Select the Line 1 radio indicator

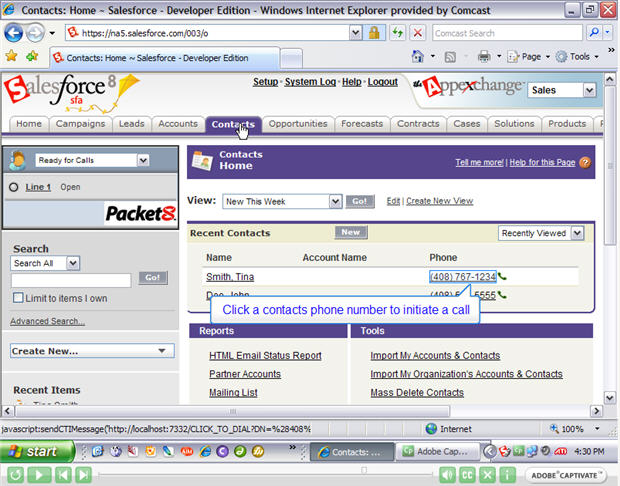click(13, 187)
